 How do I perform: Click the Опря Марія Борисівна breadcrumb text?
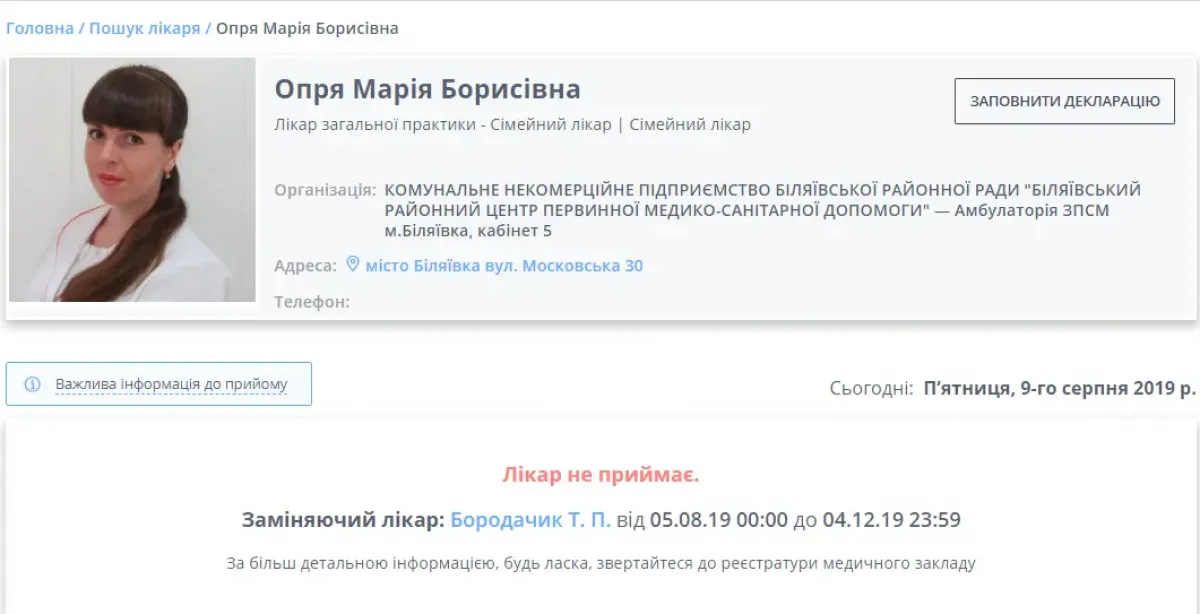click(307, 28)
